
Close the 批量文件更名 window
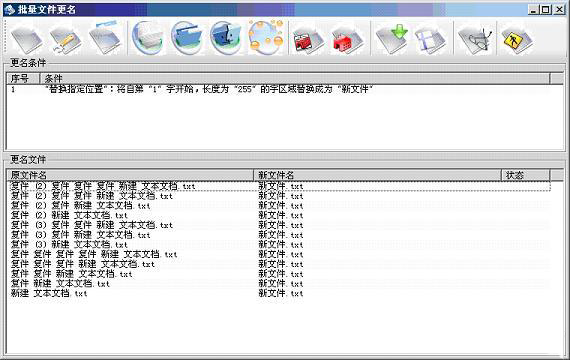(x=559, y=10)
